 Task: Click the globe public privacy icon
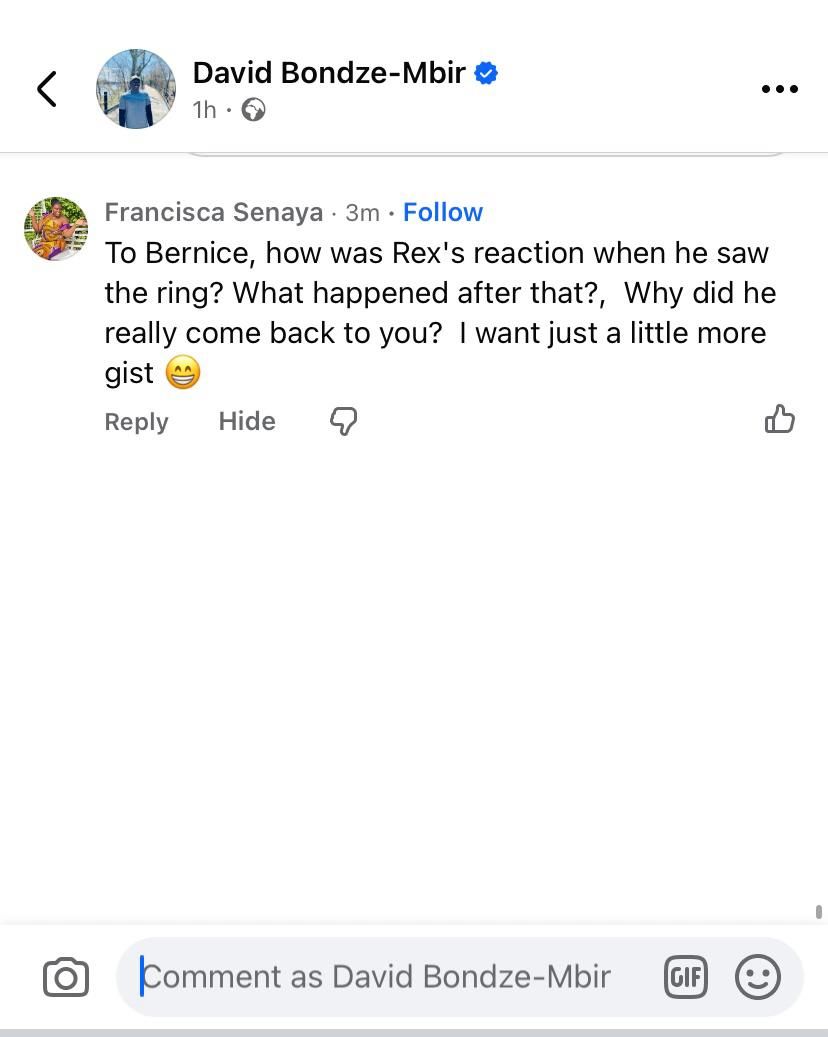click(x=254, y=110)
